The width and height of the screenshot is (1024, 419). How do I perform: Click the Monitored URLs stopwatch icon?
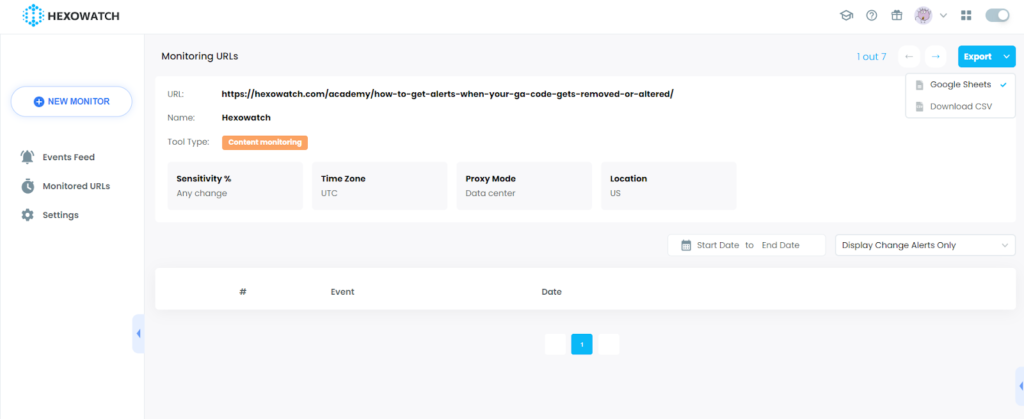pyautogui.click(x=27, y=186)
